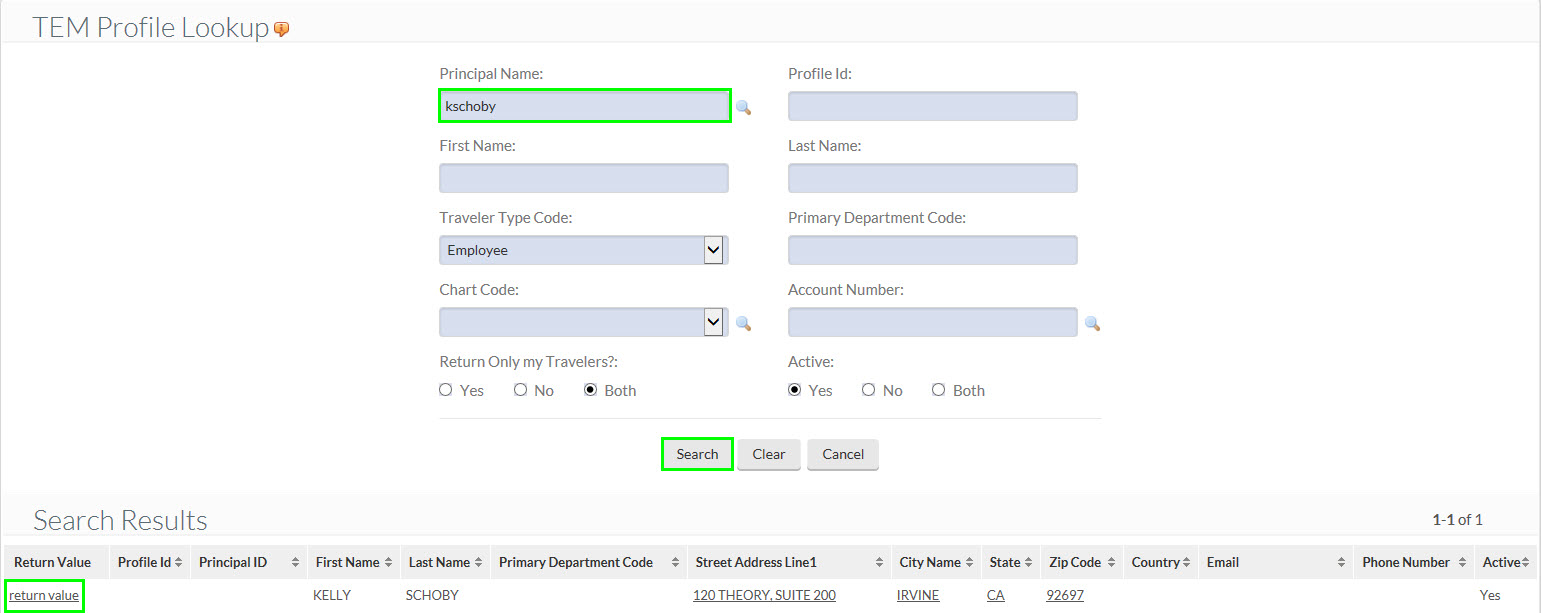
Task: Open the Chart Code dropdown
Action: coord(583,322)
